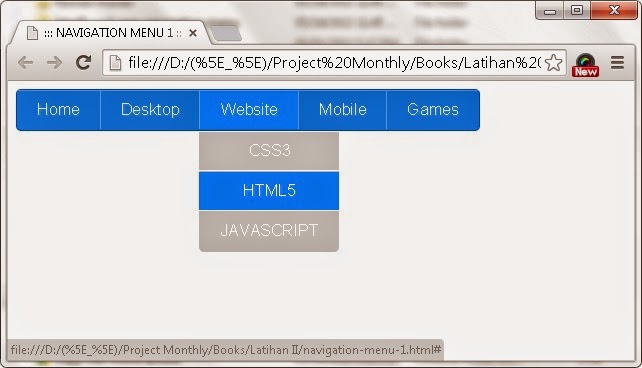Screen dimensions: 642x368
Task: Open the Chrome hamburger menu
Action: [x=617, y=63]
